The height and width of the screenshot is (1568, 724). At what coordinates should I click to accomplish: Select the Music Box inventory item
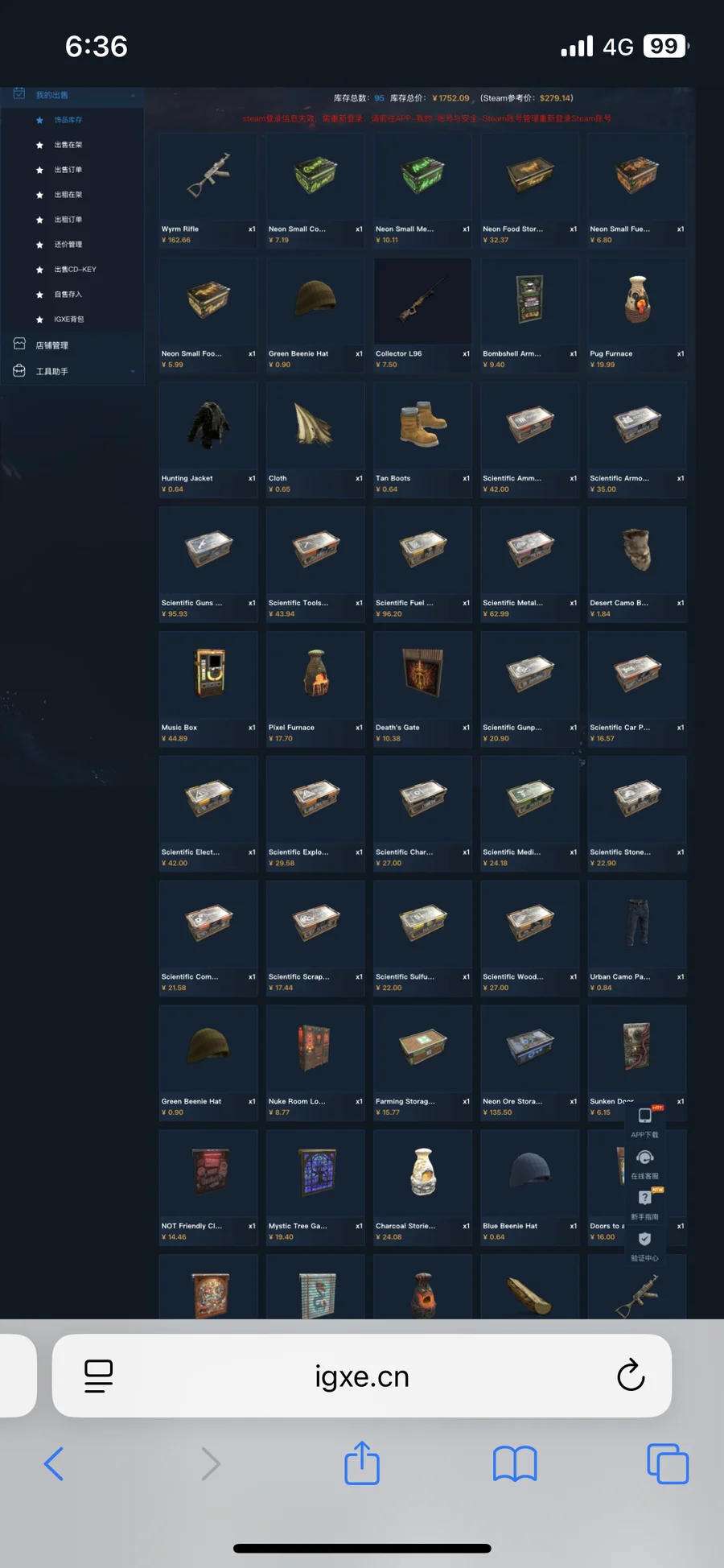[208, 688]
